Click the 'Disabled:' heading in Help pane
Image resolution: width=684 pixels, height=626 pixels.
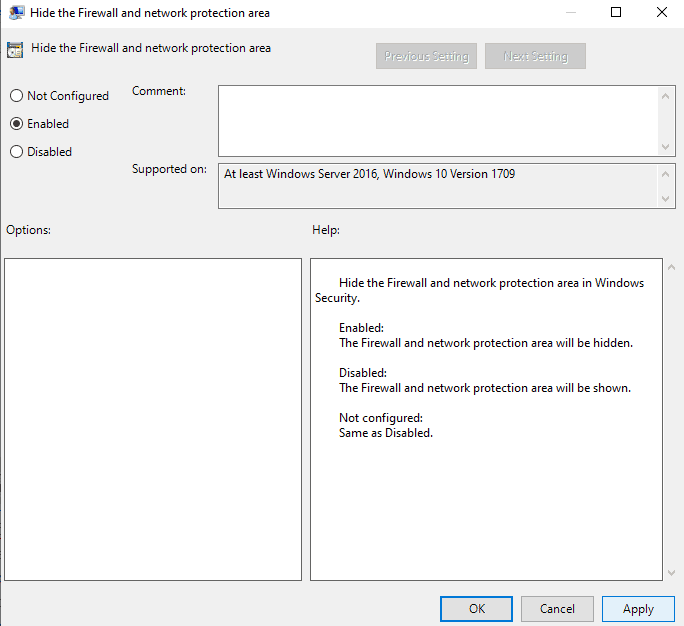click(363, 373)
